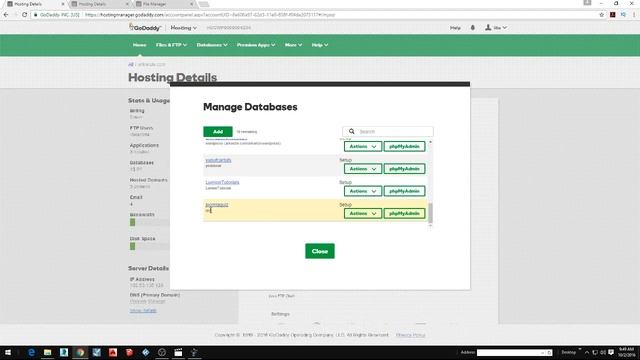Click the GoDaddy logo in the header

145,28
